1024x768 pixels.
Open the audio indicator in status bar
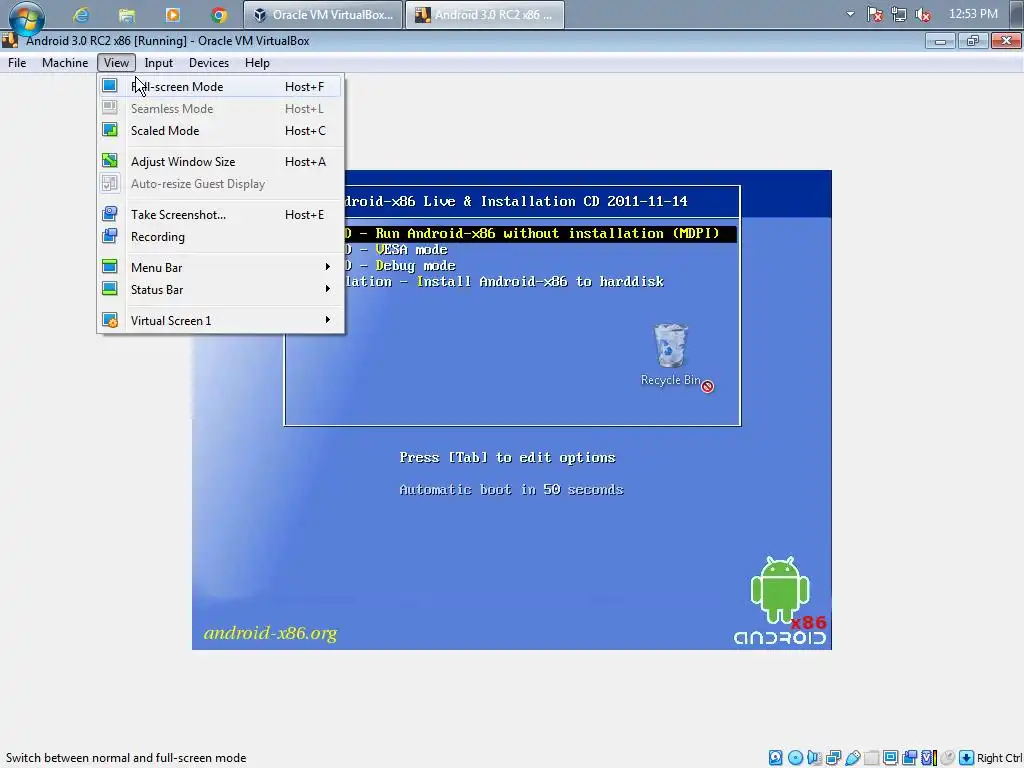pos(814,758)
